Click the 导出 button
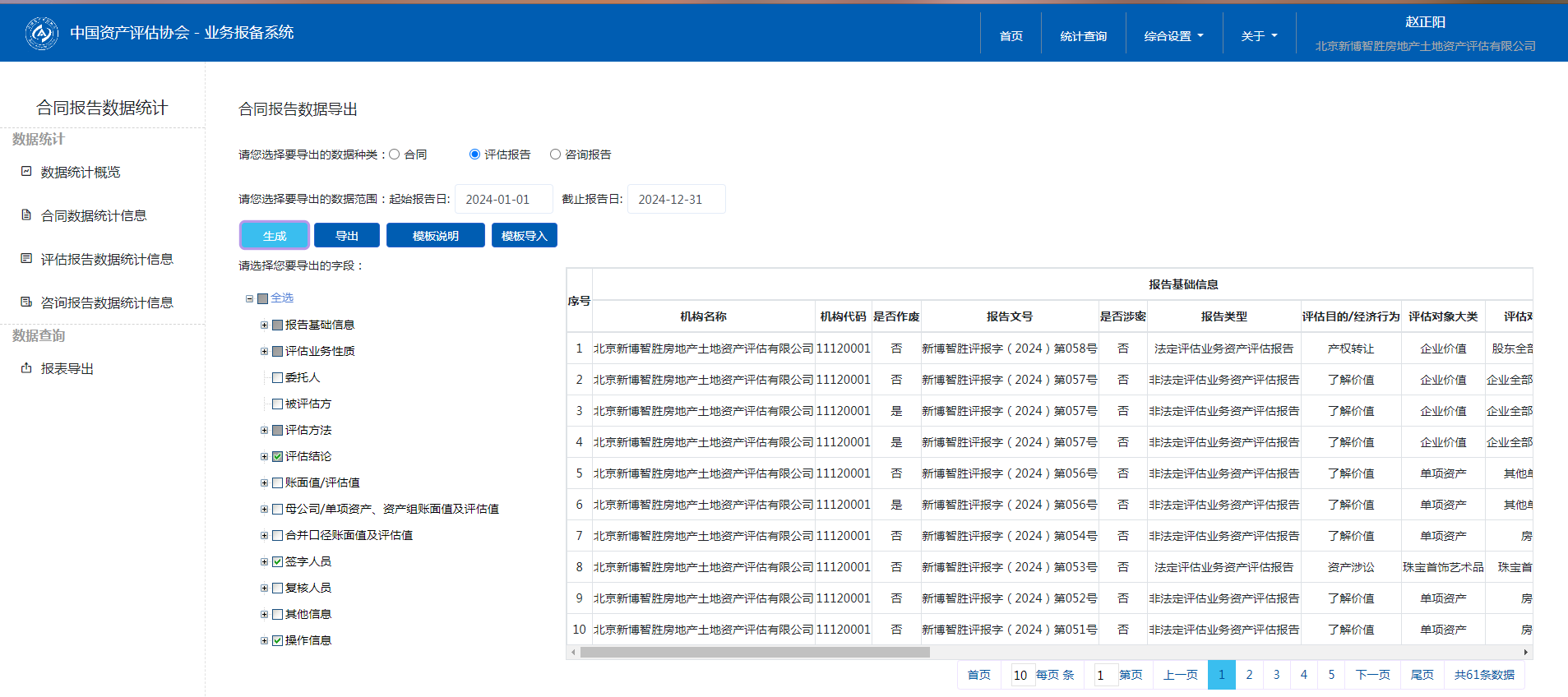 coord(346,236)
